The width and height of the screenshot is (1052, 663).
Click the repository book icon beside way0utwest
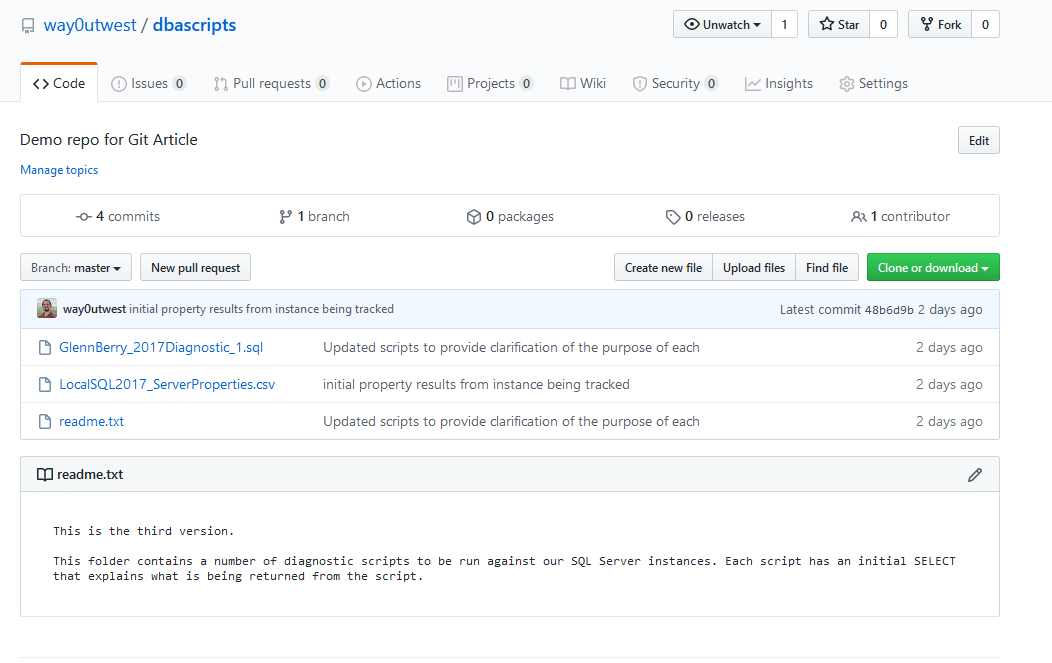click(28, 26)
